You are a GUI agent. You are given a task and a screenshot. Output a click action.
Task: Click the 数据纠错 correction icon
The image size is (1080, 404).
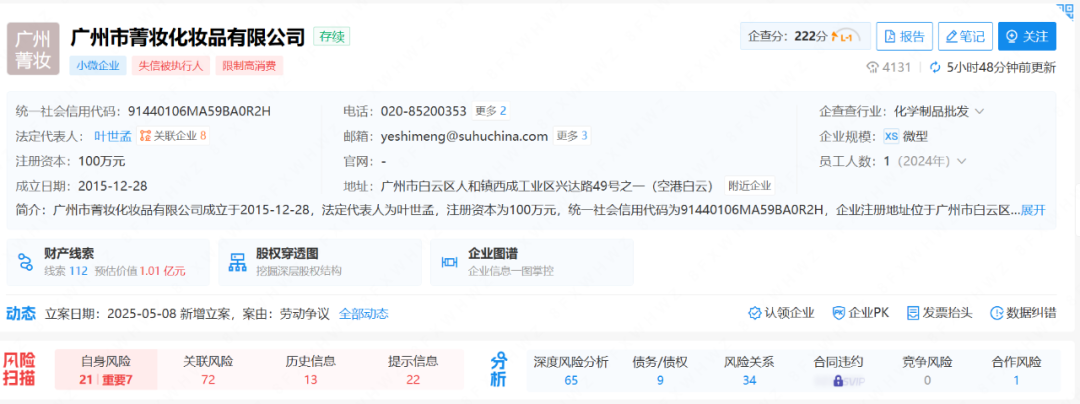pos(997,313)
